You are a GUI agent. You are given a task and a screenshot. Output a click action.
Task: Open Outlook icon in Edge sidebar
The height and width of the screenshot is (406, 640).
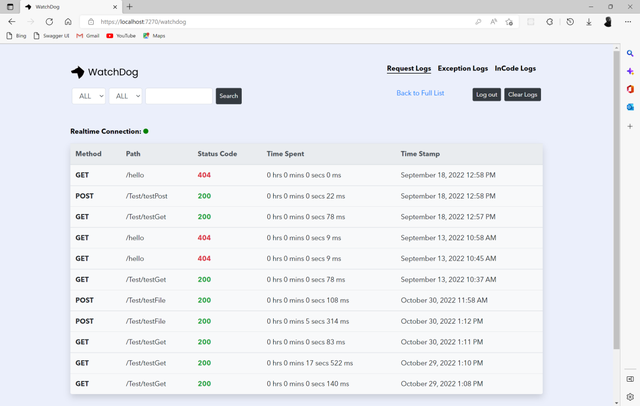click(x=630, y=107)
